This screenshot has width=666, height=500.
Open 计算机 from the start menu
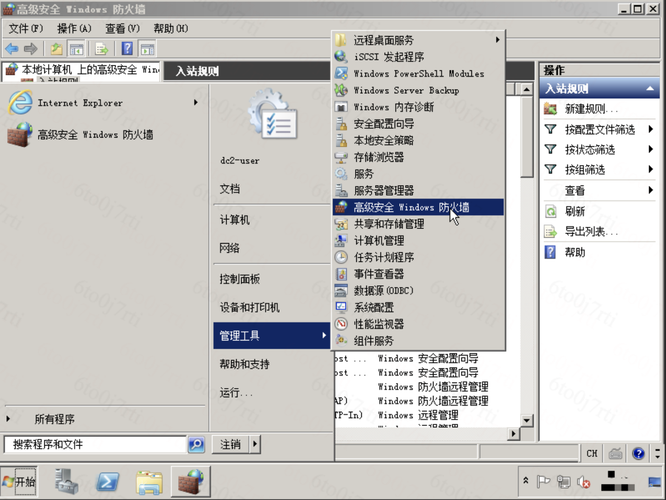(x=271, y=220)
